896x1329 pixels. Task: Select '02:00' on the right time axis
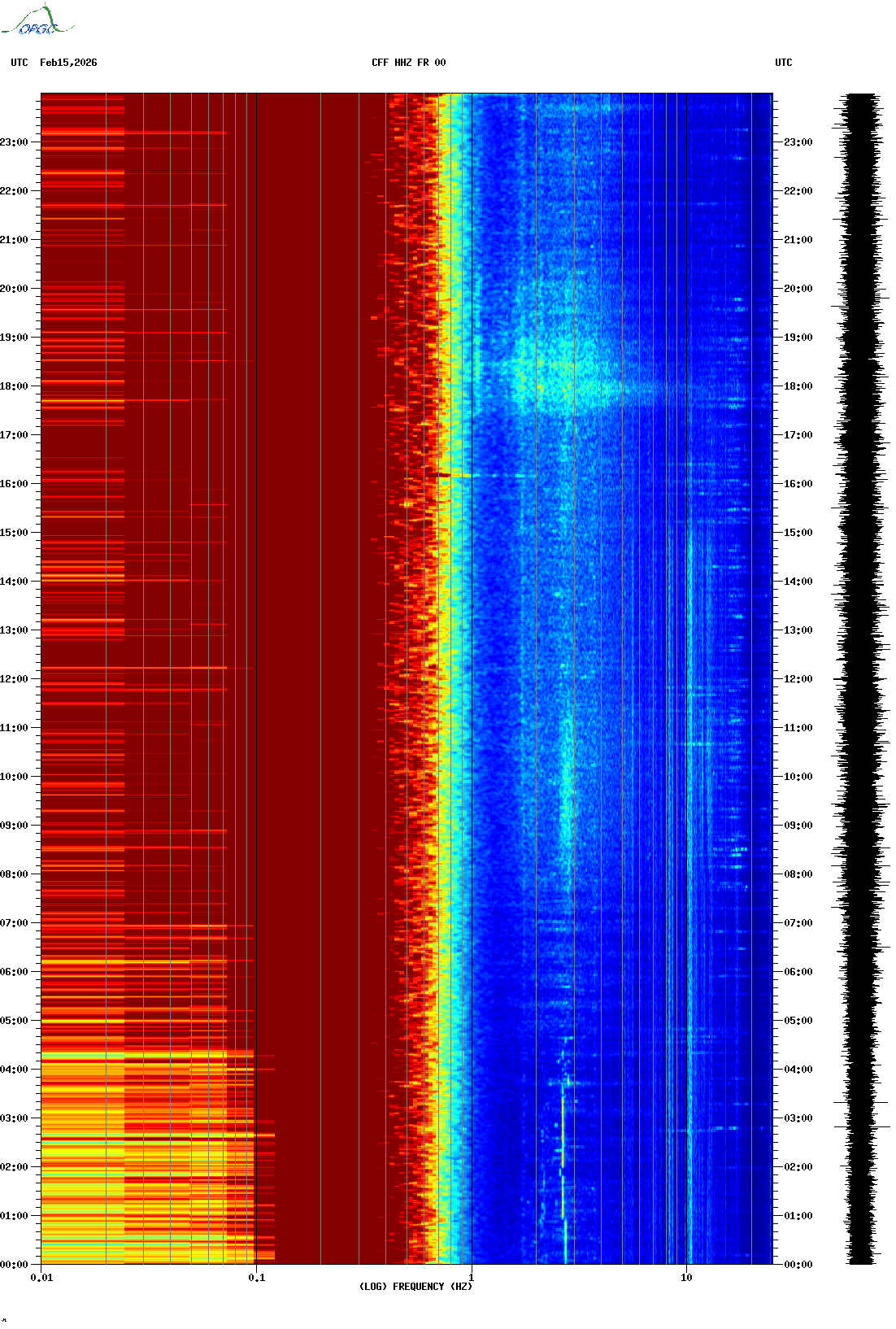798,1167
